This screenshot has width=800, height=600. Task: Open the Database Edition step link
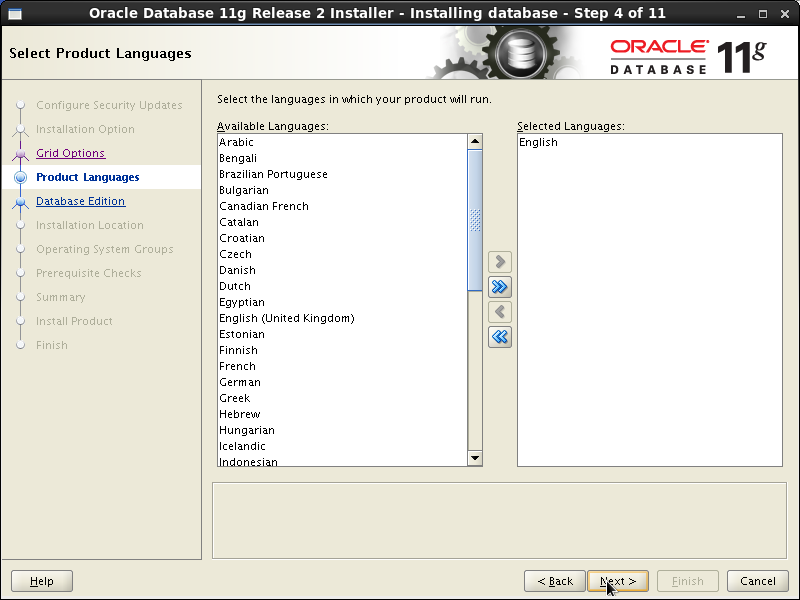[80, 201]
